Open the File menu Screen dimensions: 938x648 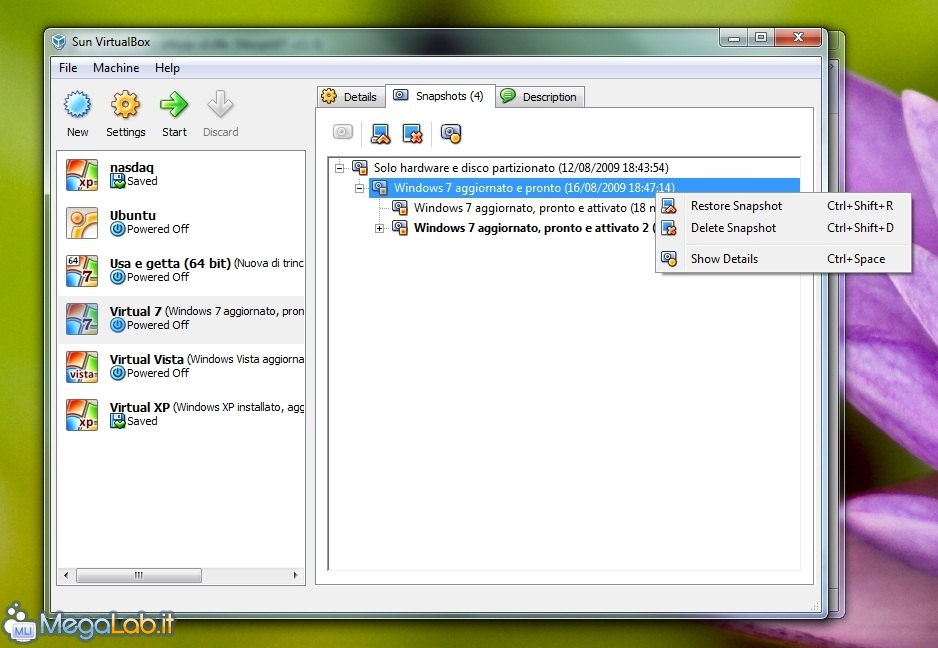coord(68,68)
